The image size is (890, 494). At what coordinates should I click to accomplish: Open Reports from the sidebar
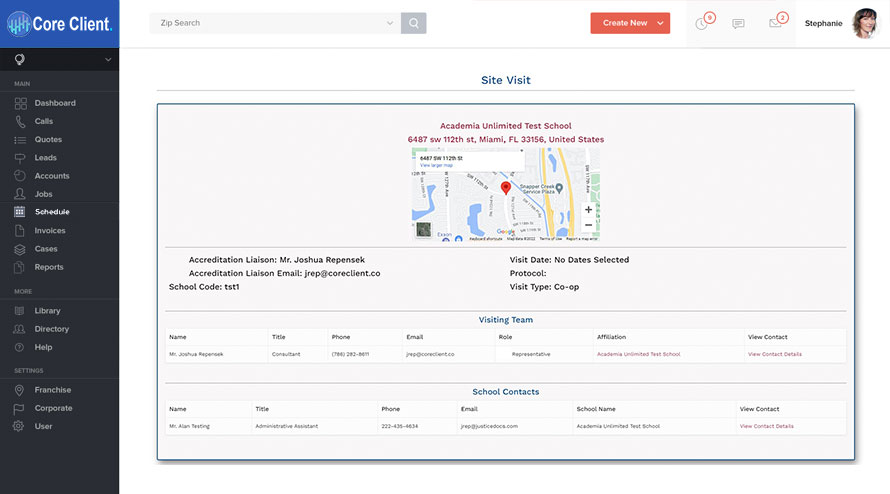tap(48, 267)
